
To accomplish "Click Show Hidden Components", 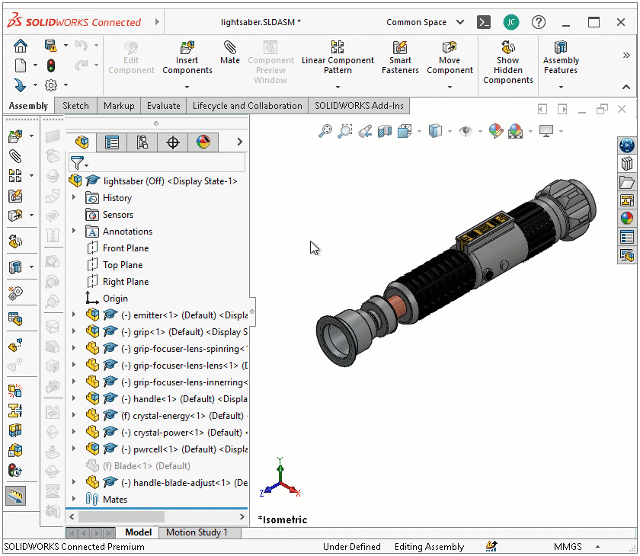I will click(x=508, y=62).
